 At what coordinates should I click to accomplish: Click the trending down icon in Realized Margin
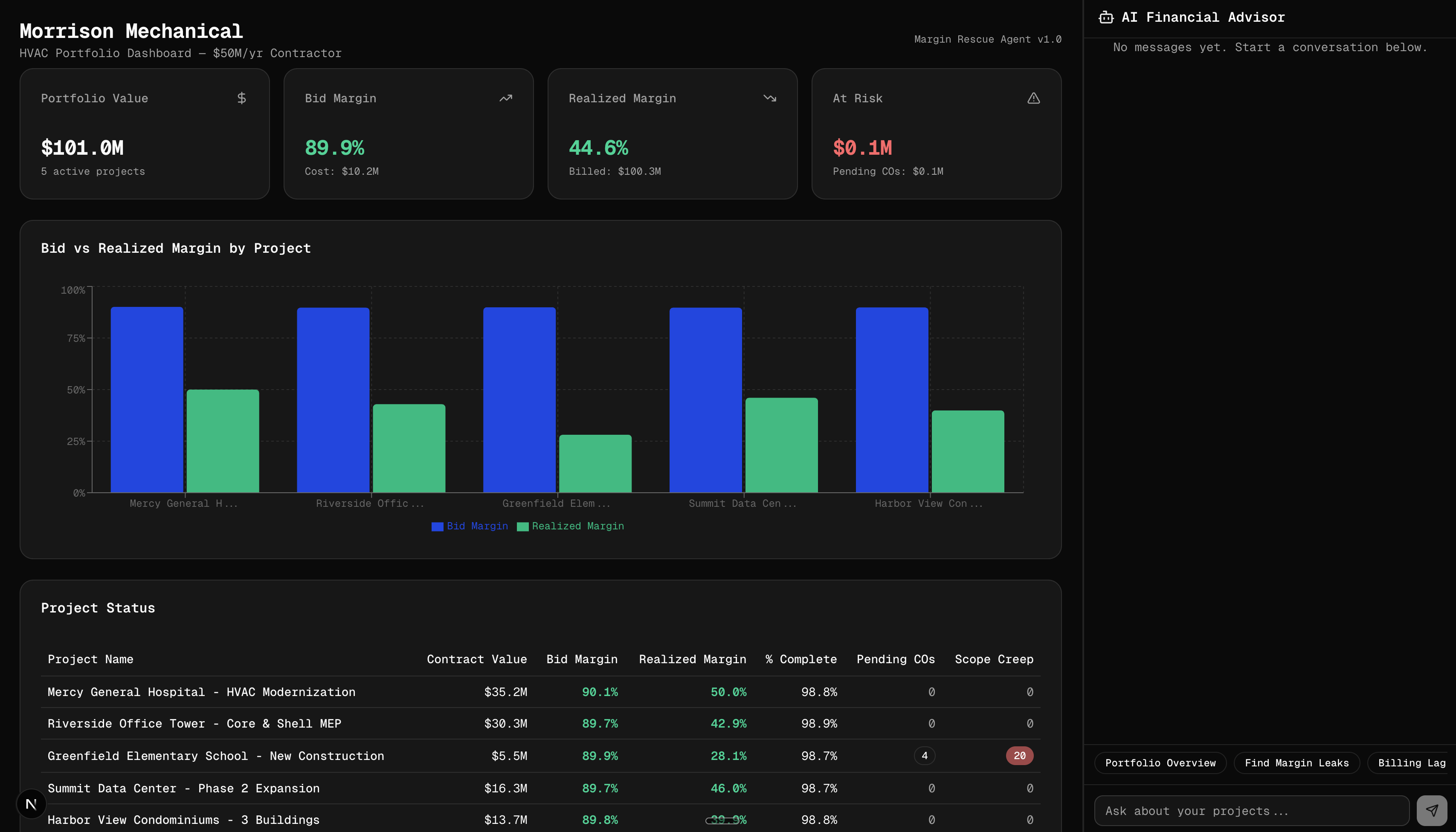[769, 98]
